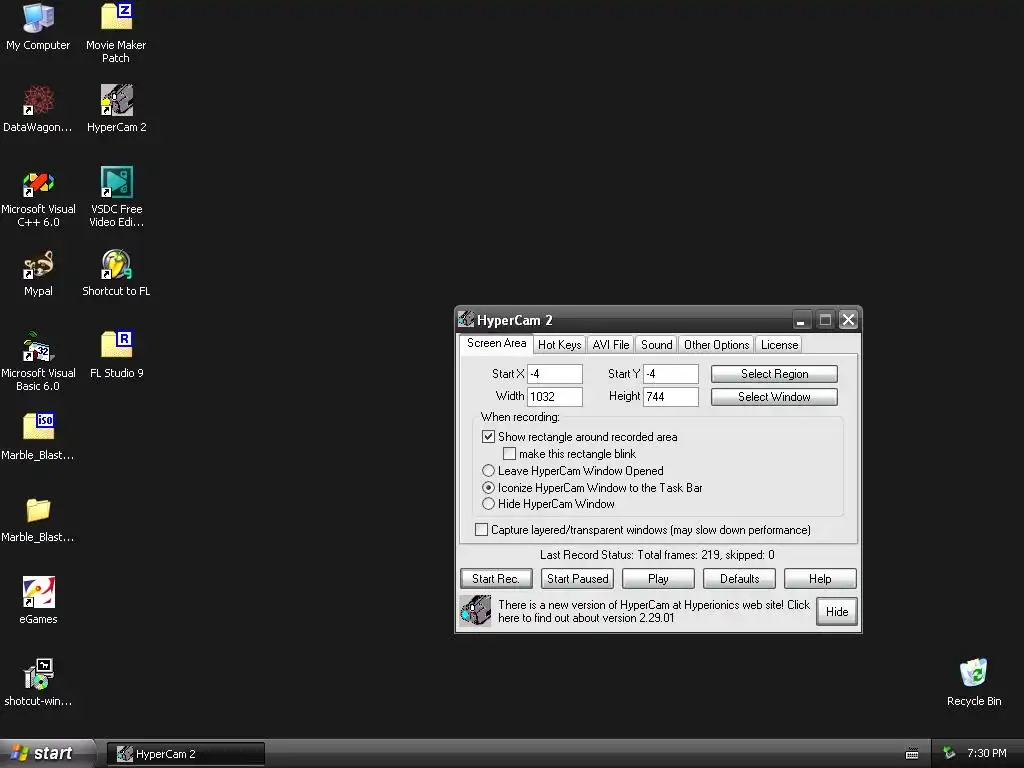Click the Height input field
This screenshot has width=1024, height=768.
point(671,396)
